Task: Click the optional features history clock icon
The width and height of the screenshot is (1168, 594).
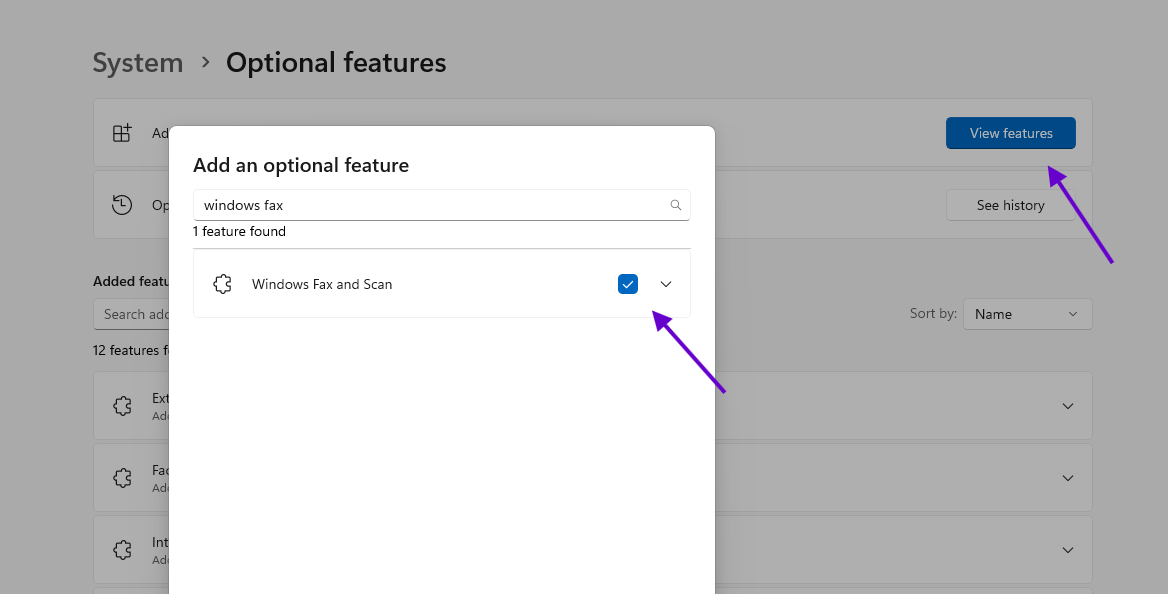Action: 122,205
